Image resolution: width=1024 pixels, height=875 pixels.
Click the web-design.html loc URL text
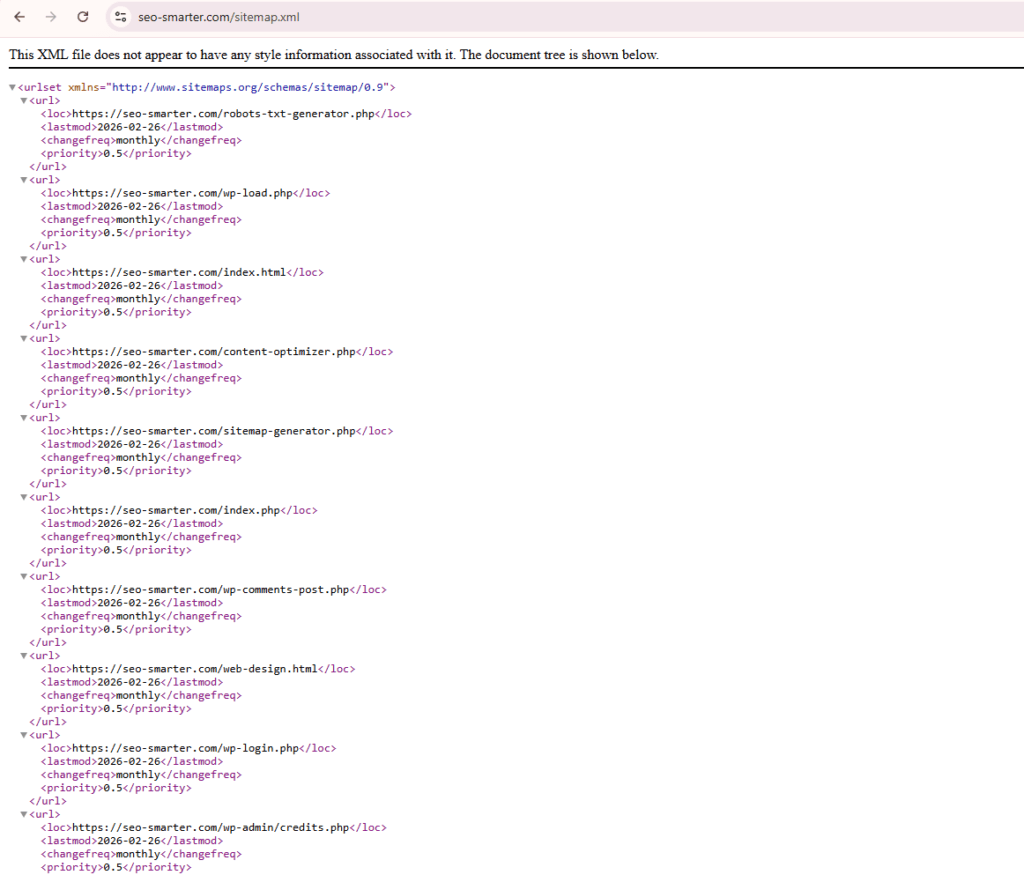click(x=195, y=669)
